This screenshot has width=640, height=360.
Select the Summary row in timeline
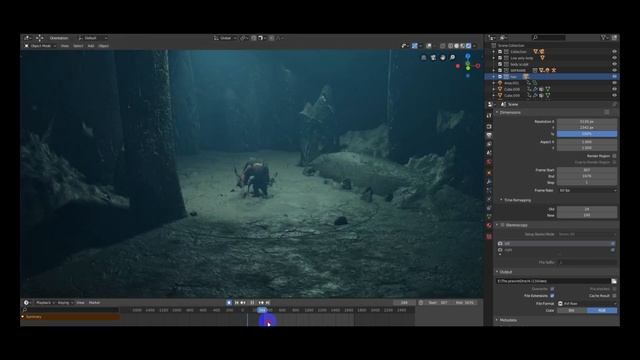click(70, 317)
